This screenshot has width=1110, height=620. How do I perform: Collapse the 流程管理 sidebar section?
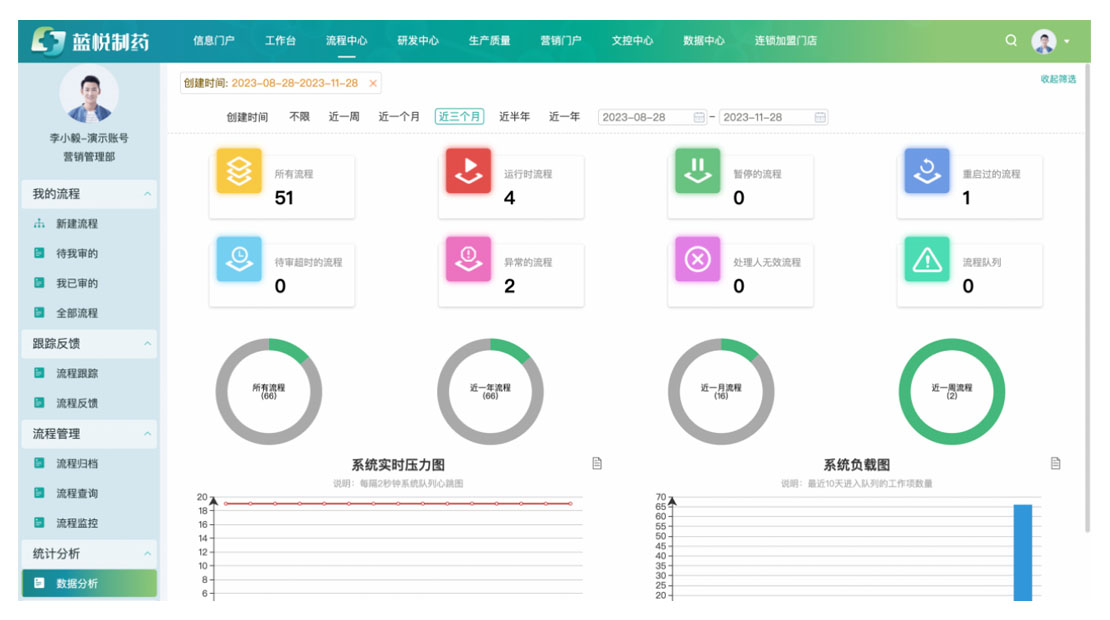pos(148,434)
